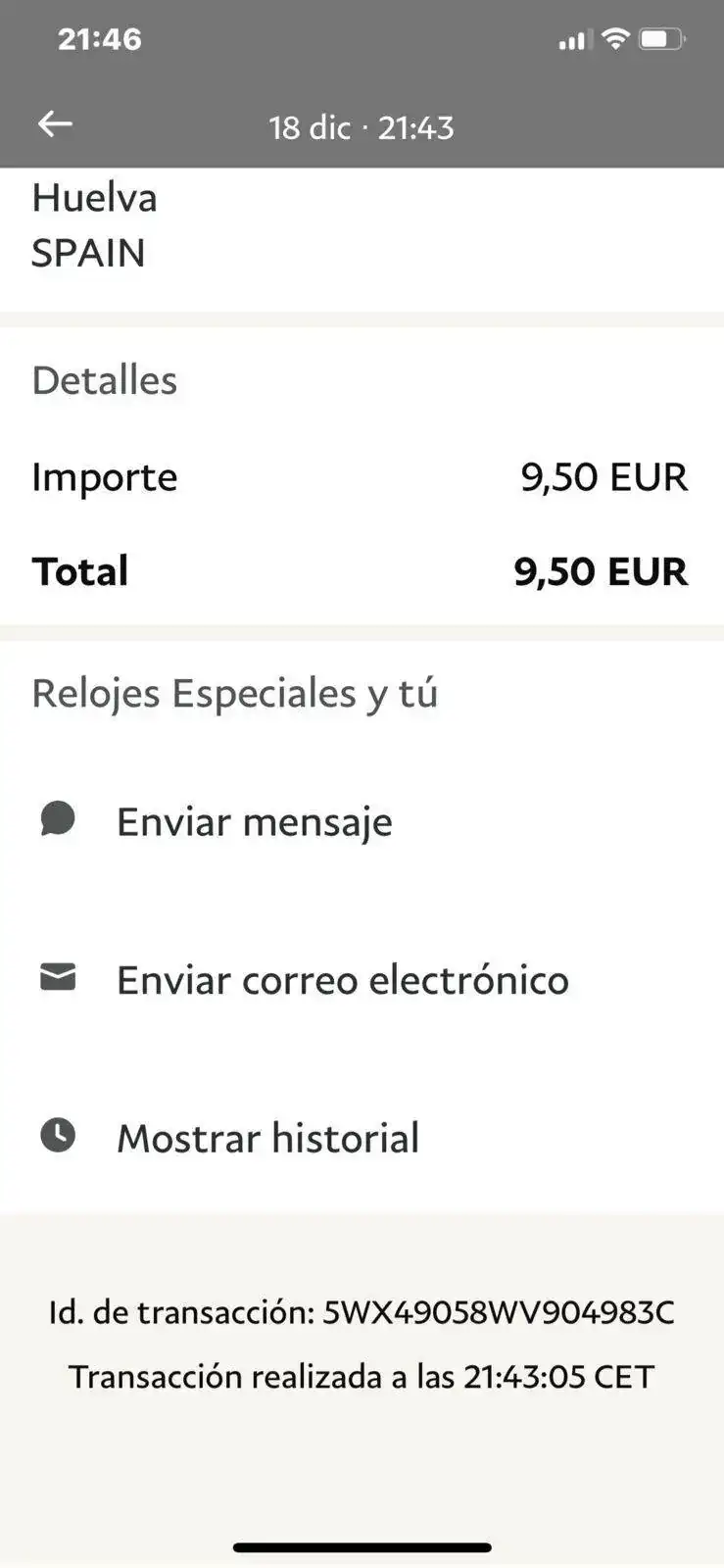Tap the 21:46 status bar clock
Image resolution: width=724 pixels, height=1568 pixels.
(99, 39)
